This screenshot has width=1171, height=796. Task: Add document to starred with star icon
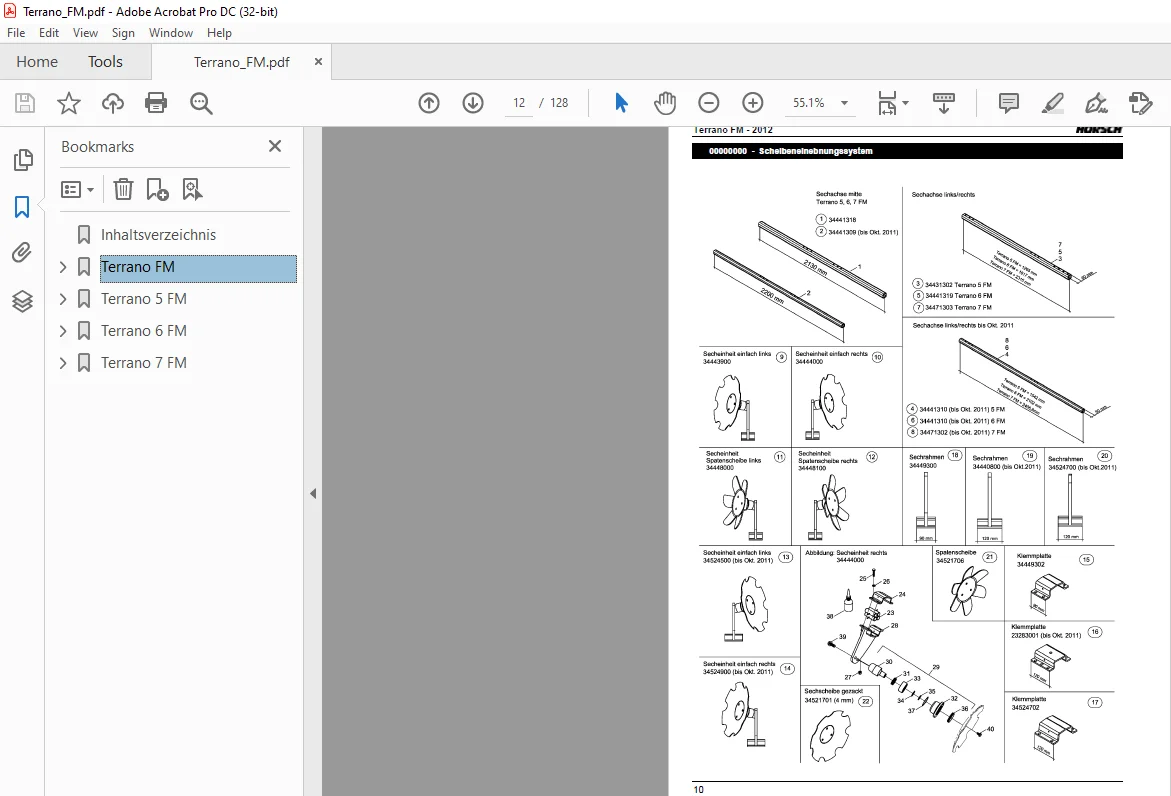click(x=69, y=103)
